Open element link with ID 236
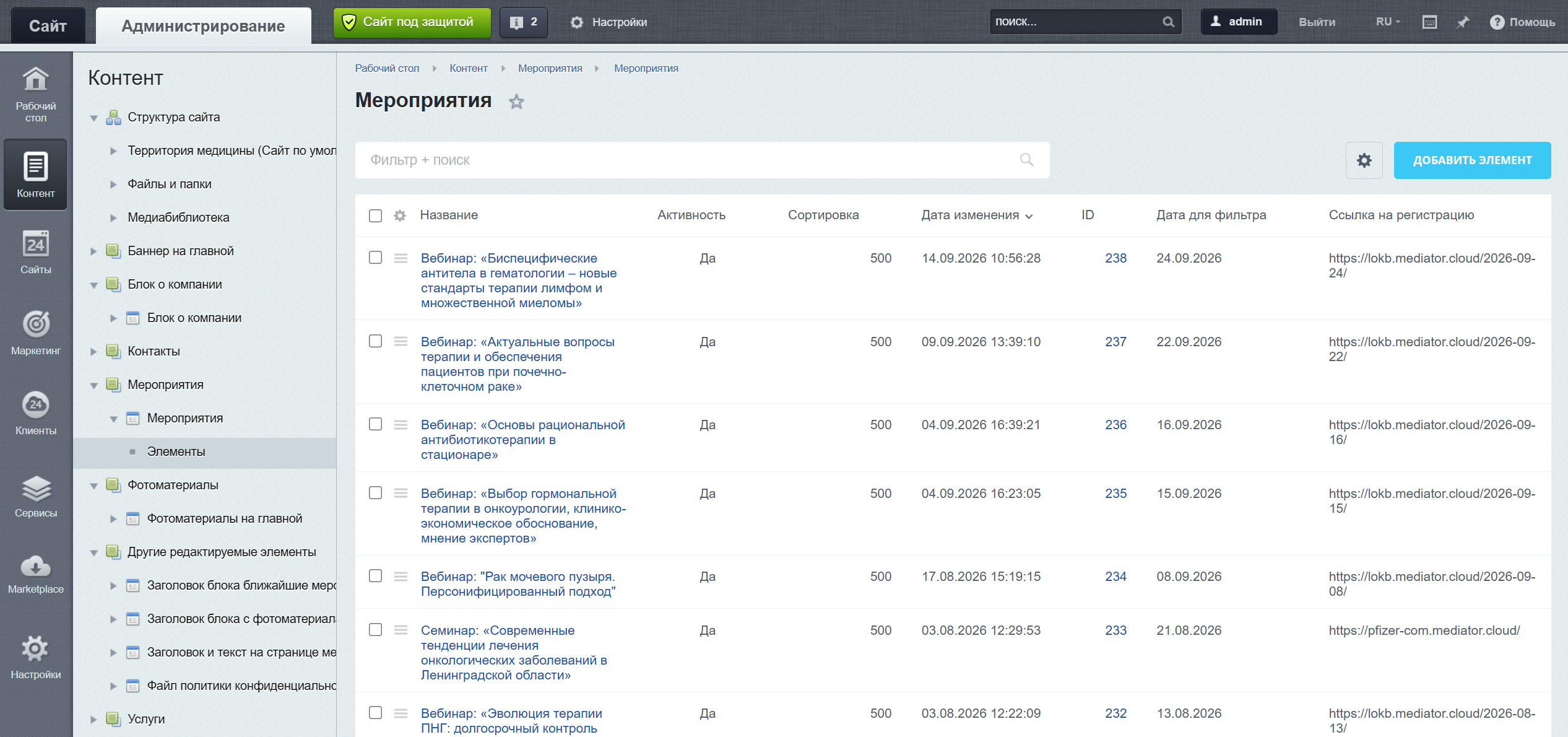The width and height of the screenshot is (1568, 737). [1115, 425]
